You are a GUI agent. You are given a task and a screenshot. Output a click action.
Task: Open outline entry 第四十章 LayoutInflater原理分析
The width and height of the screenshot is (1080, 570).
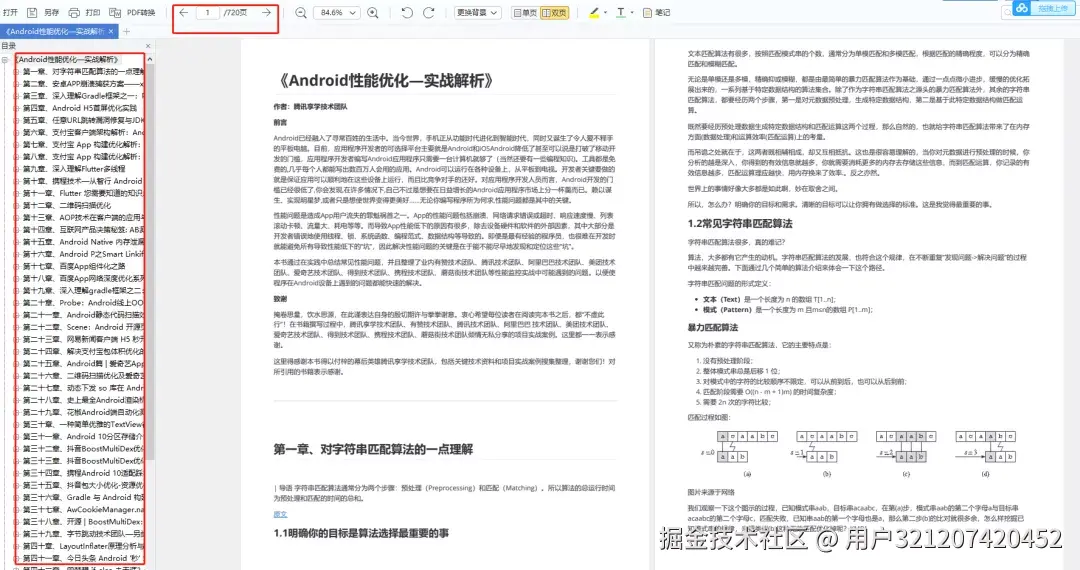pos(83,546)
